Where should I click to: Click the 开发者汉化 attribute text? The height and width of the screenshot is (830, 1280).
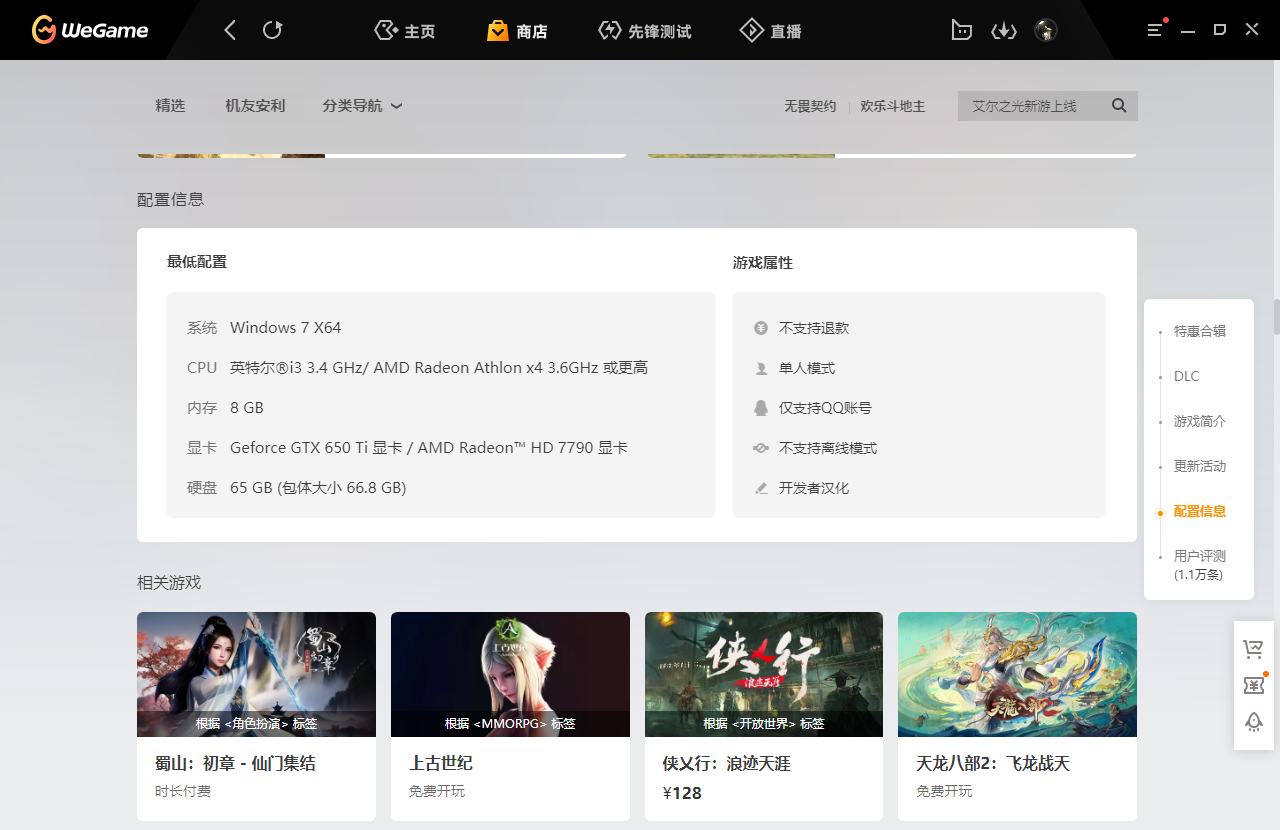pos(814,488)
